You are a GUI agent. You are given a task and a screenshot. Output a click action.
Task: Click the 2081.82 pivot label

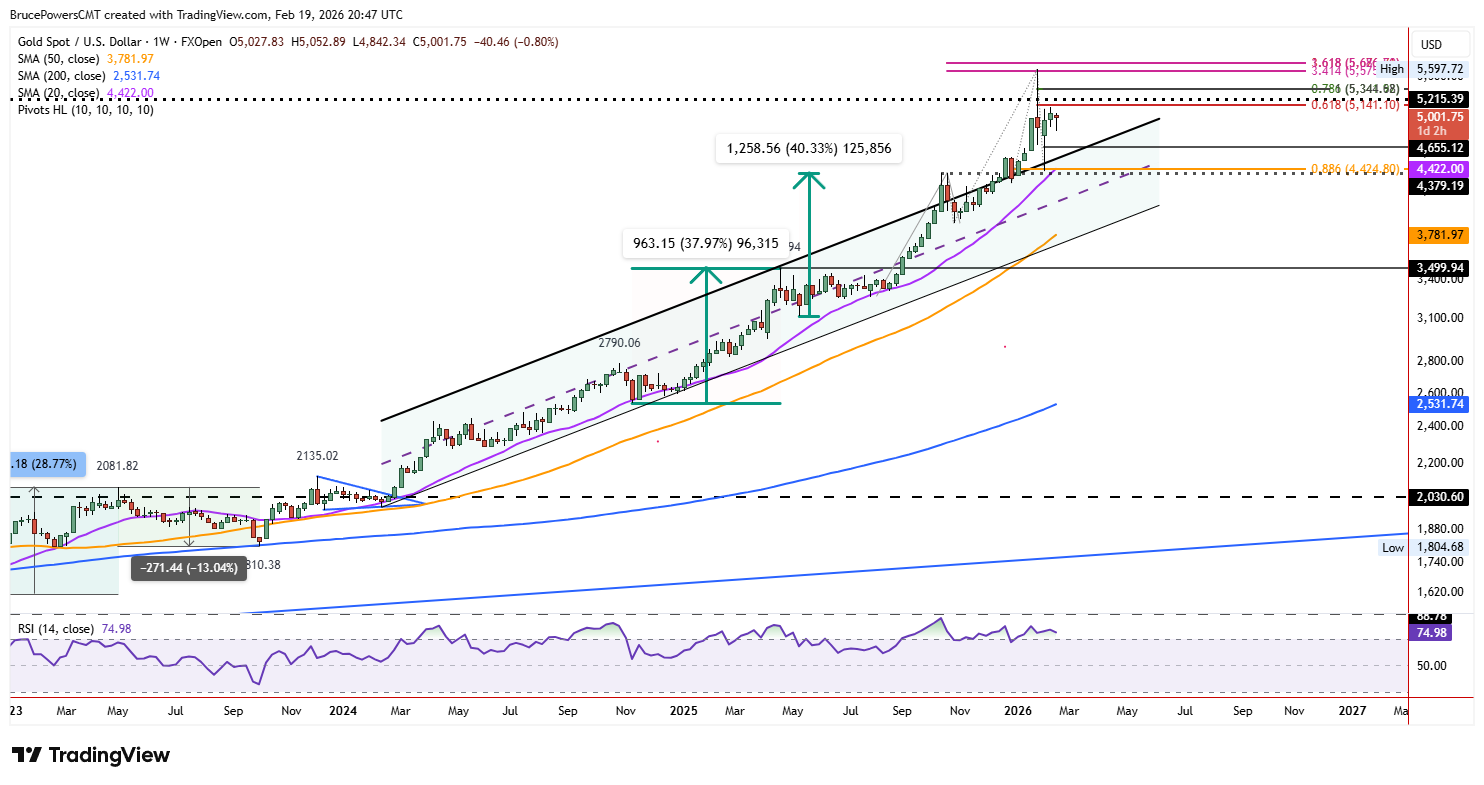tap(117, 465)
